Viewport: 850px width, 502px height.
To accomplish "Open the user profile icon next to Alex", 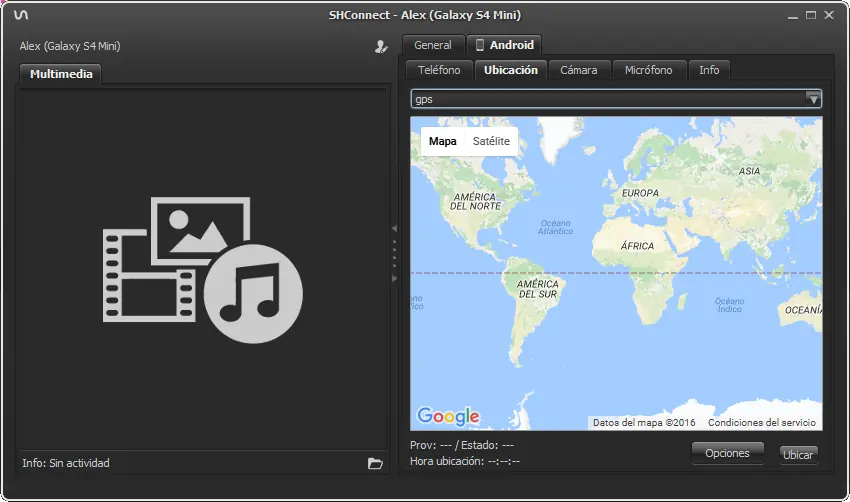I will click(x=381, y=47).
